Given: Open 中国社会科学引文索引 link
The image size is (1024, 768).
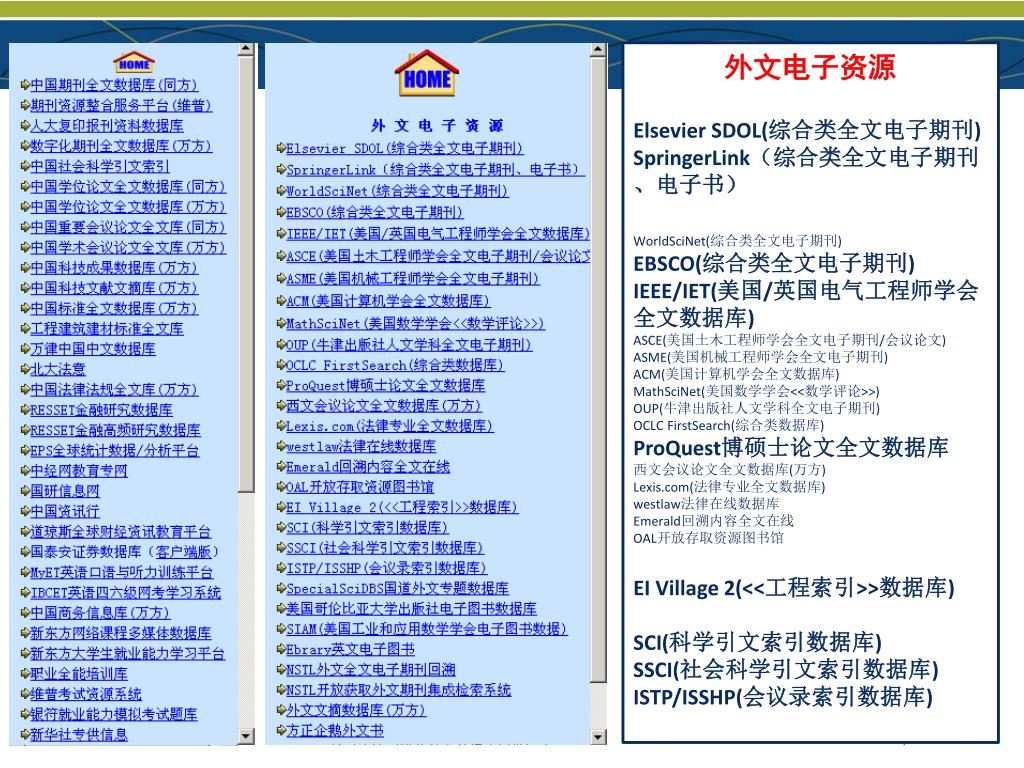Looking at the screenshot, I should (100, 166).
